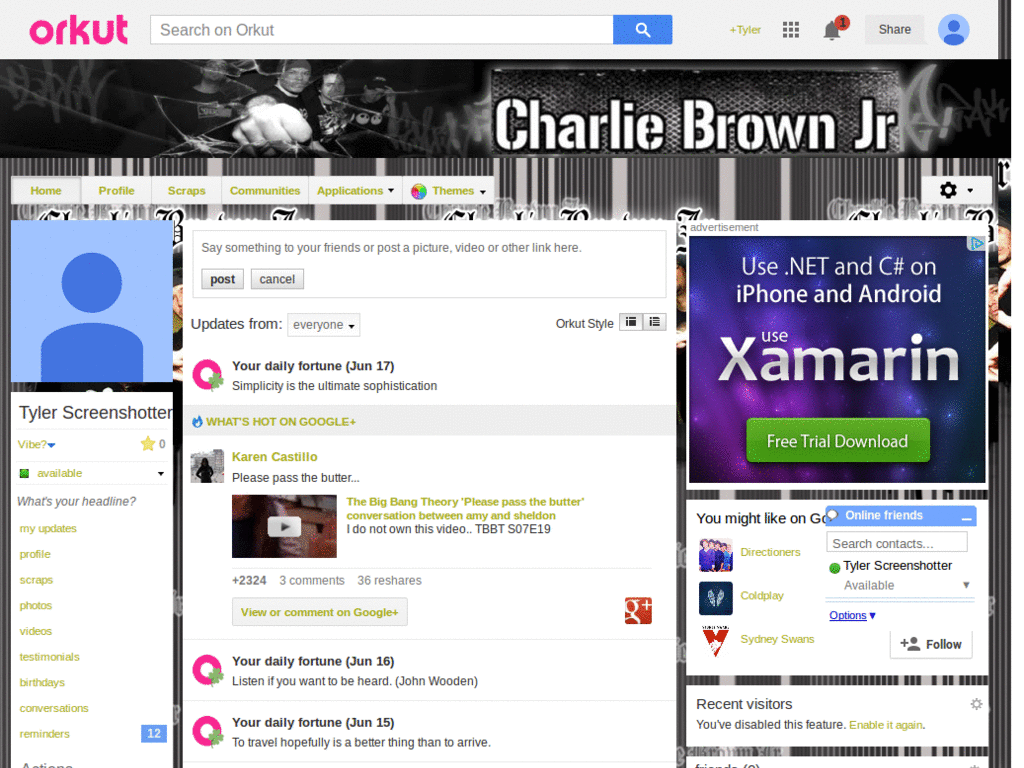
Task: Click the red Google+ icon
Action: pyautogui.click(x=638, y=611)
